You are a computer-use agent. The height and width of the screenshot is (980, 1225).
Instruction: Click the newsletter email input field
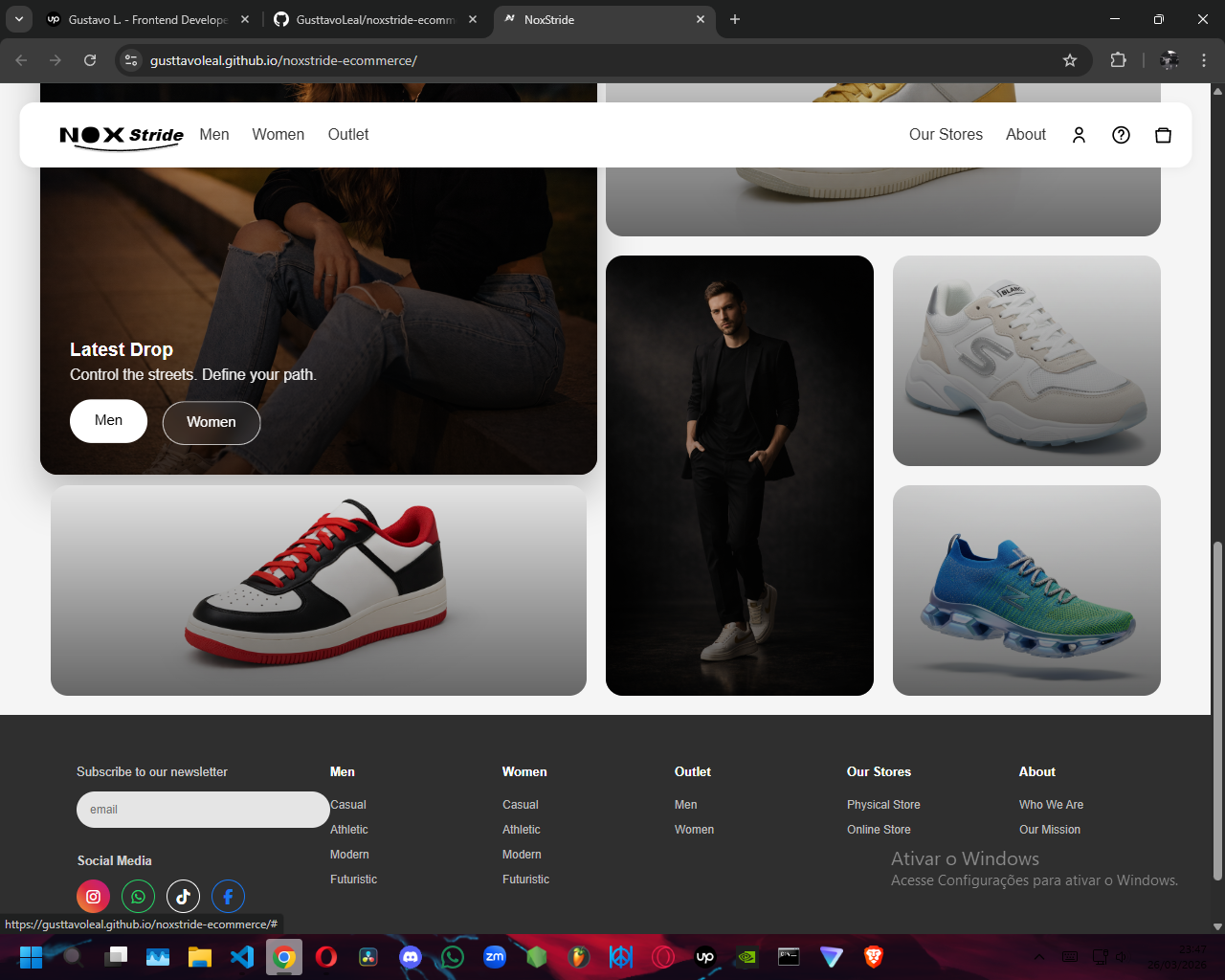coord(203,810)
